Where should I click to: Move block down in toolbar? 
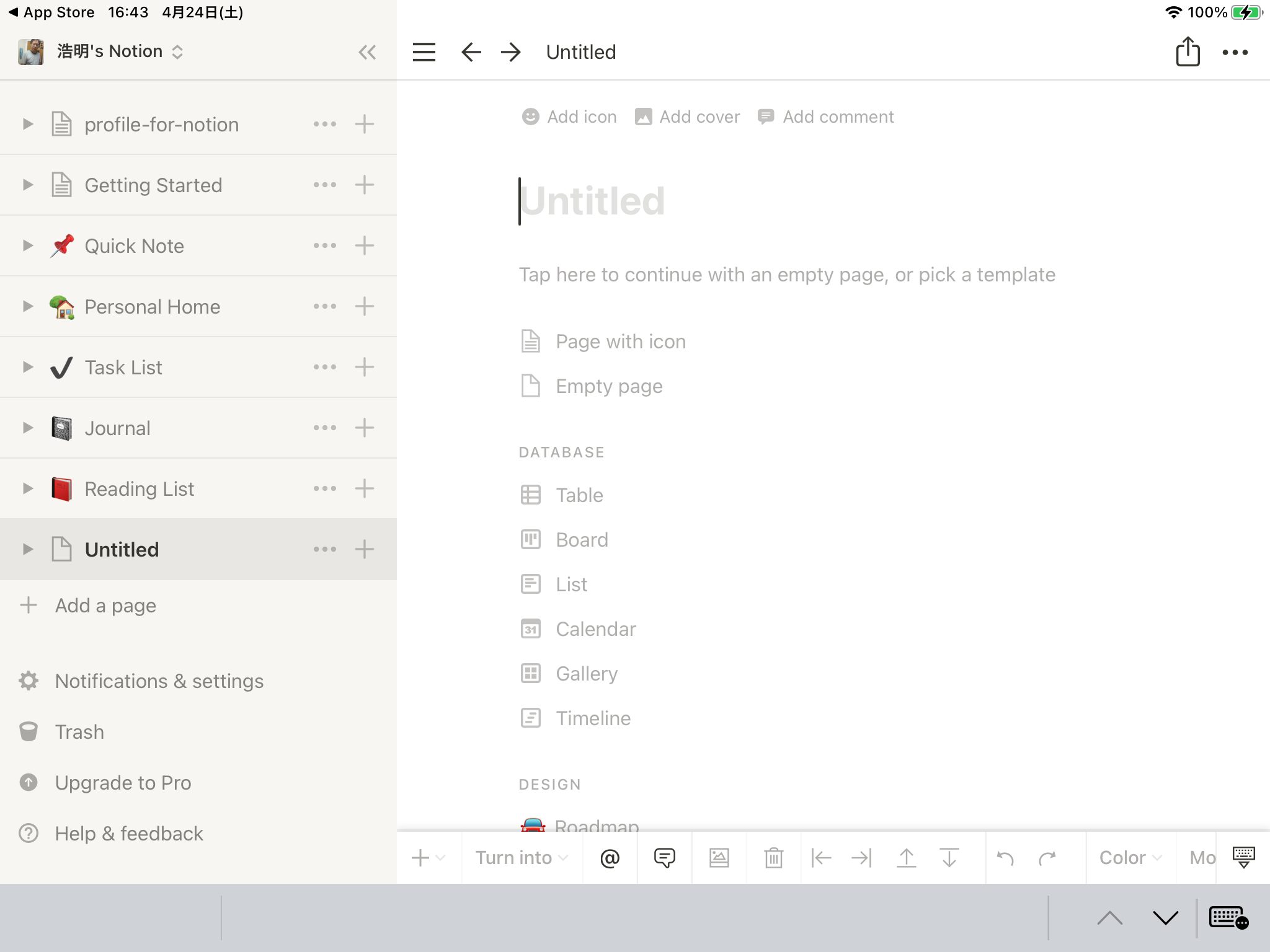[x=949, y=858]
